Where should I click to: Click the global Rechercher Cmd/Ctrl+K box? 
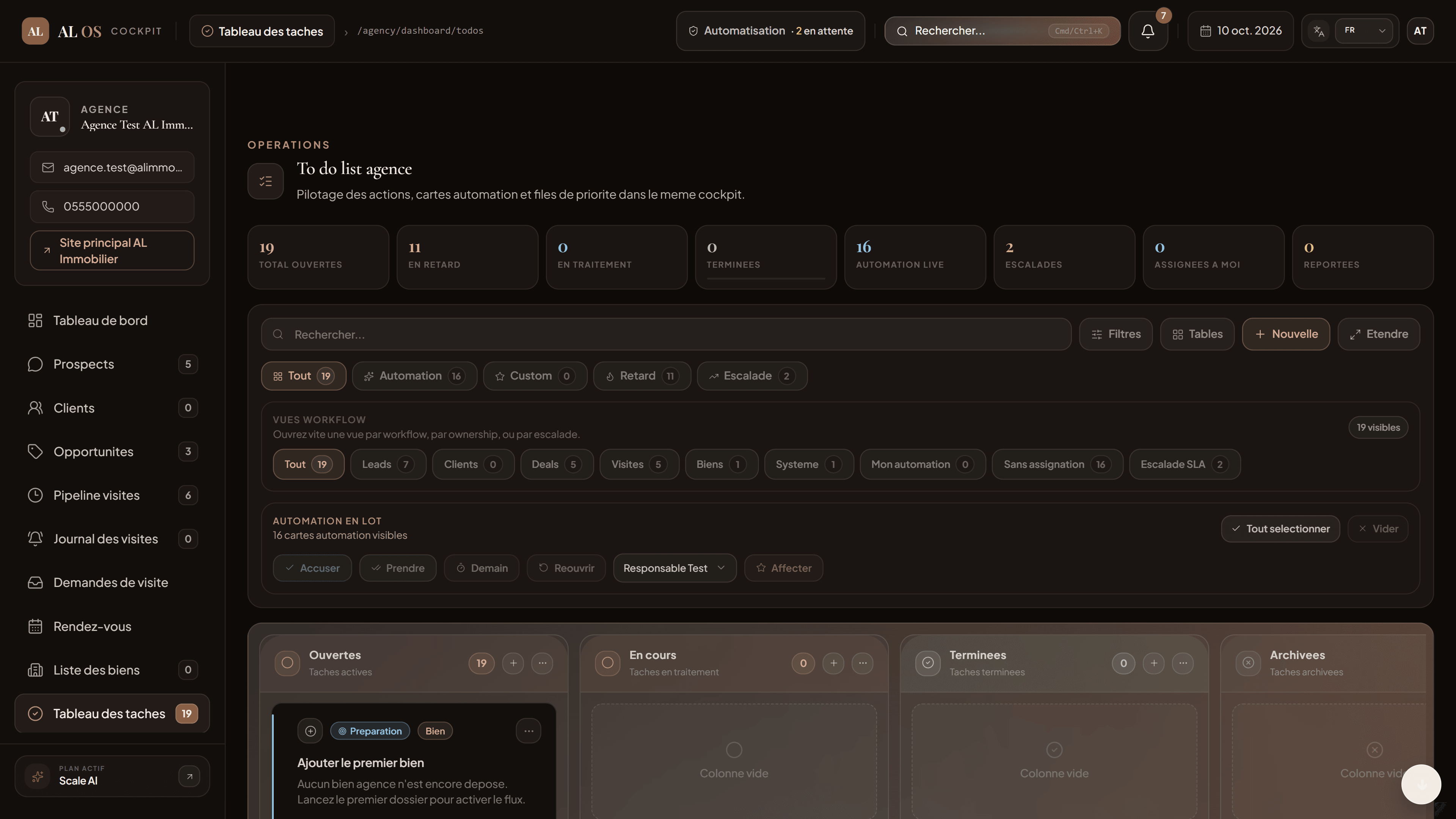pos(1002,31)
